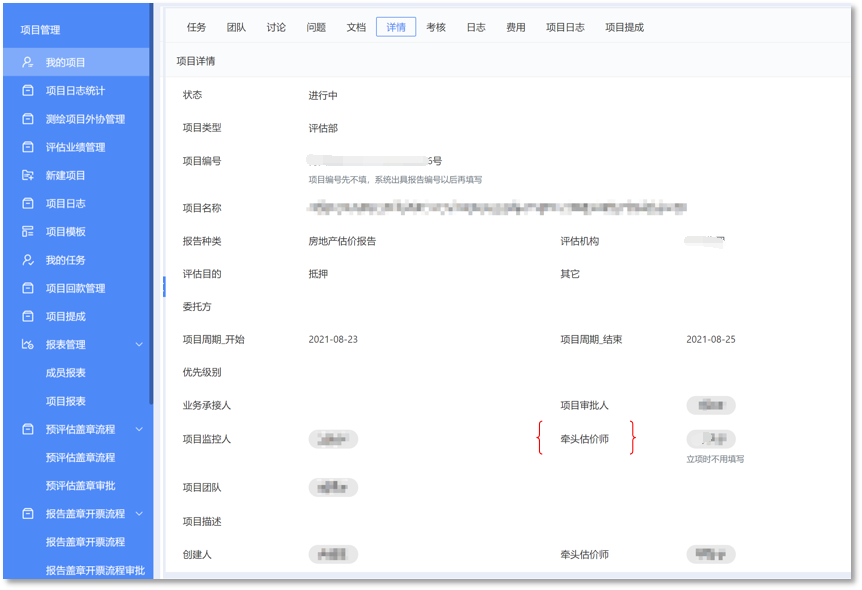Click the 测绘项目外协管理 sidebar icon
862x590 pixels.
point(28,119)
